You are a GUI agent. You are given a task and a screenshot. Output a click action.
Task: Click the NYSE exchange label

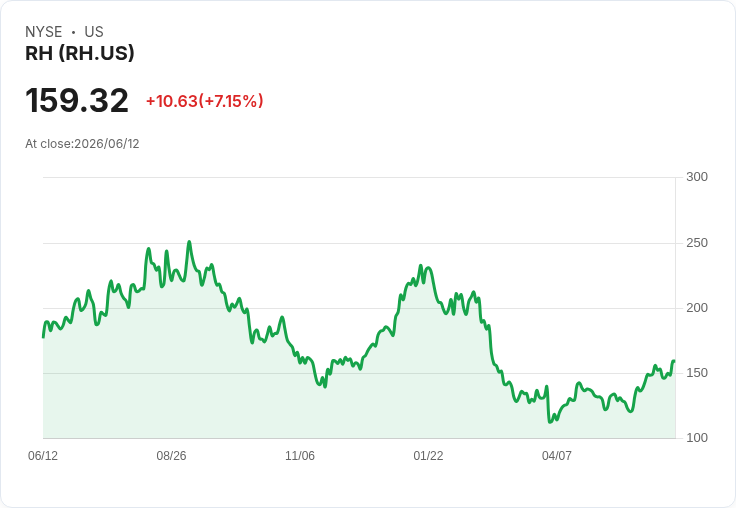[44, 32]
